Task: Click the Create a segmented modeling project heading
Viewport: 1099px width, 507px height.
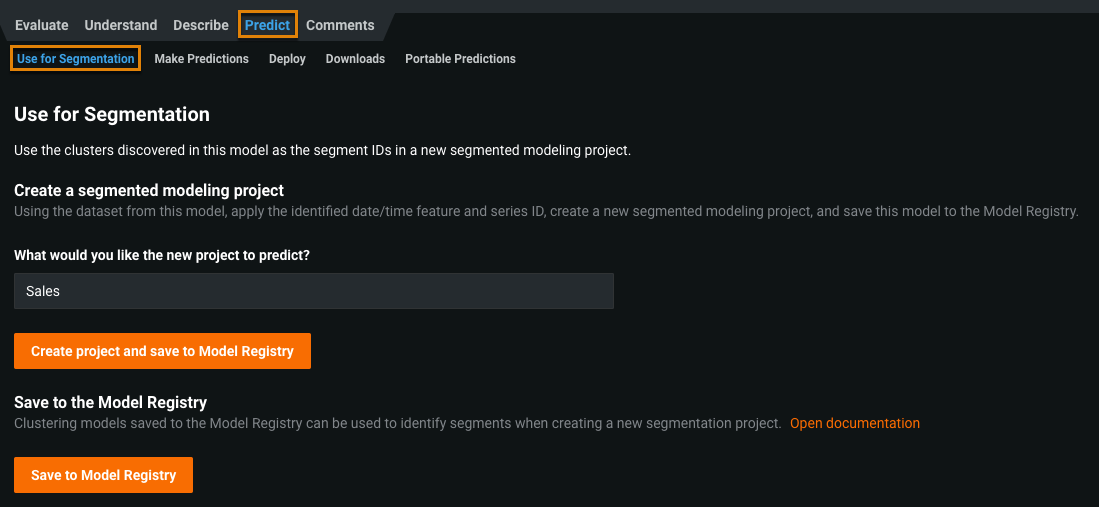Action: [149, 190]
